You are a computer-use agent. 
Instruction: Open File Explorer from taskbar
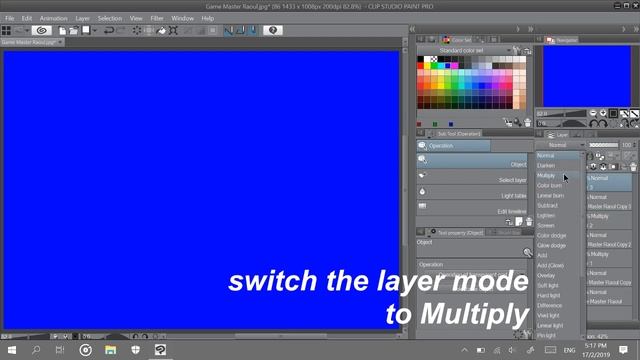tap(110, 350)
